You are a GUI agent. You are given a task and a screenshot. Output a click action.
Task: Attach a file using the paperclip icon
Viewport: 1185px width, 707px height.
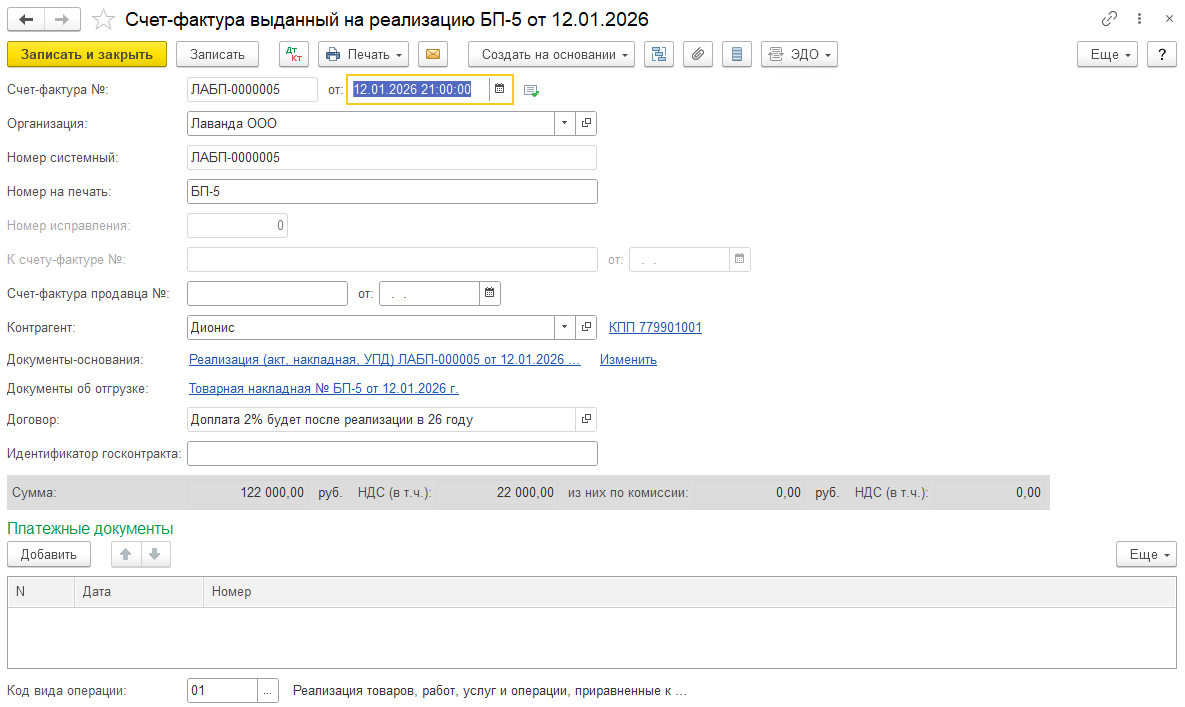click(x=698, y=54)
